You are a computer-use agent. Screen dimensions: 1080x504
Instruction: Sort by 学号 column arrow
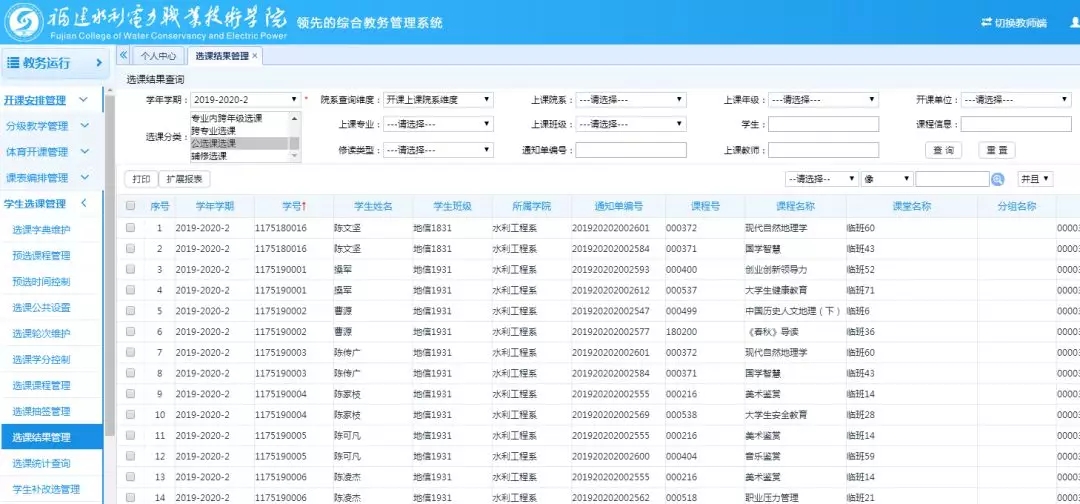[x=304, y=206]
